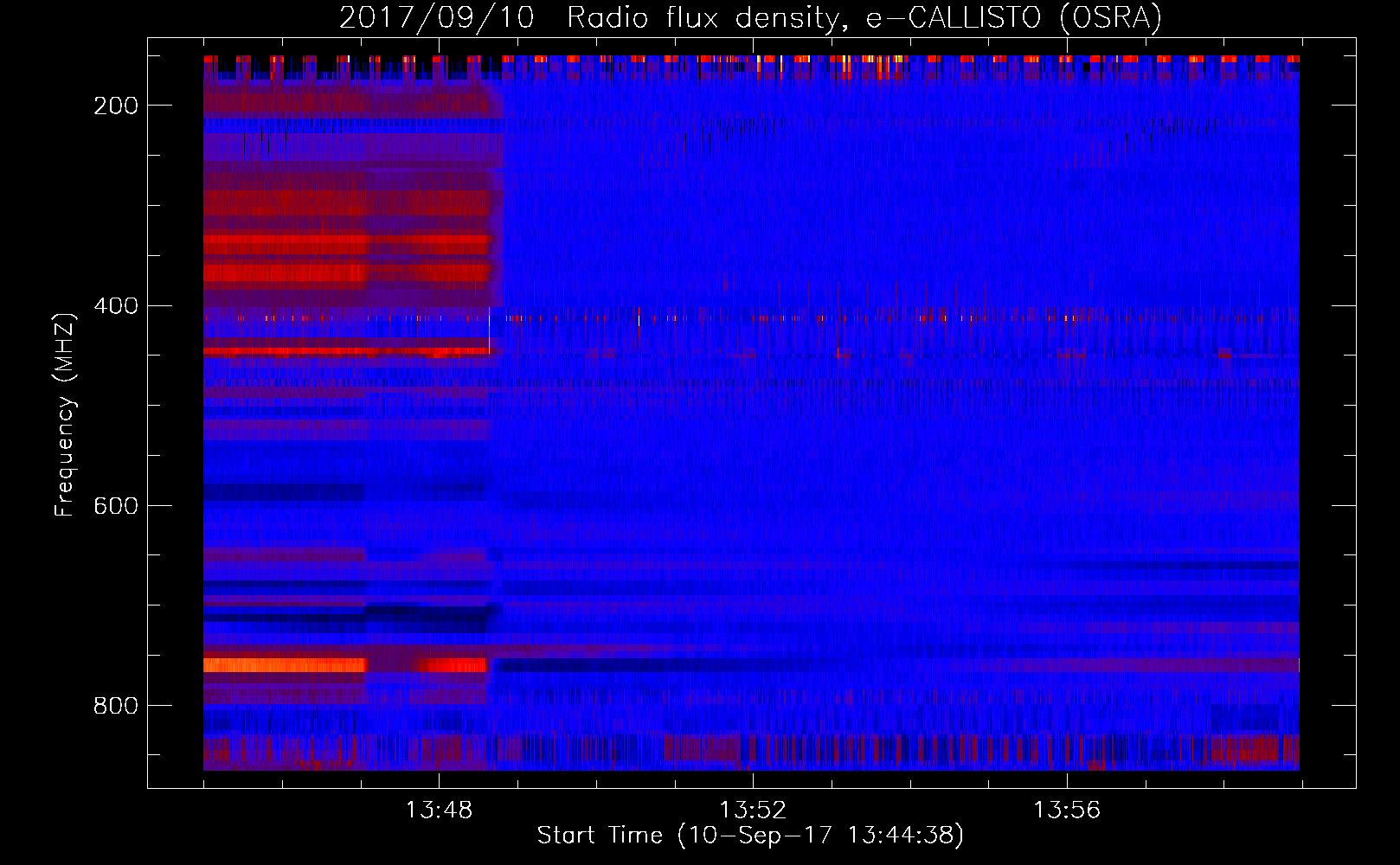Viewport: 1400px width, 865px height.
Task: Click the 800 frequency tick label
Action: tap(116, 706)
